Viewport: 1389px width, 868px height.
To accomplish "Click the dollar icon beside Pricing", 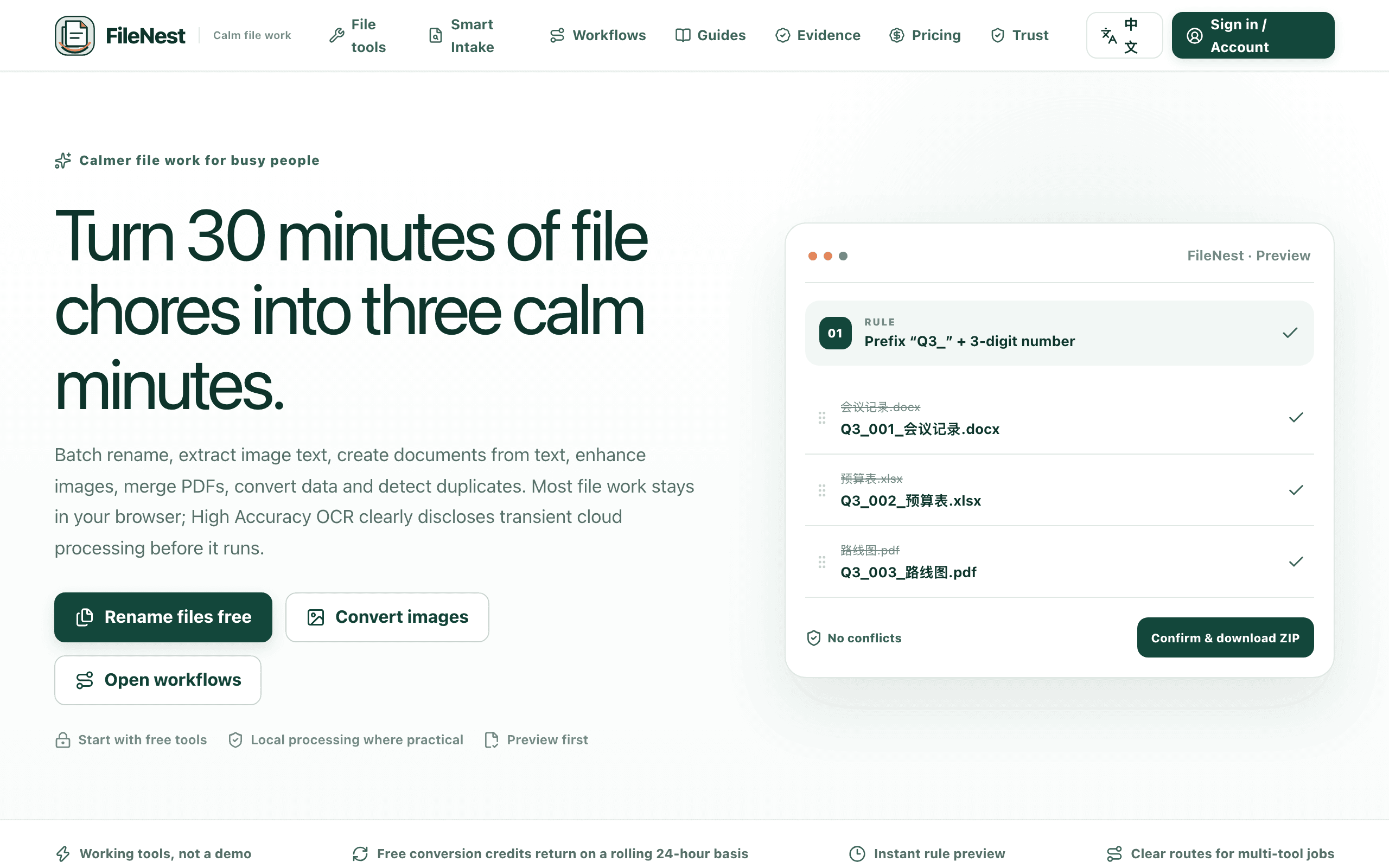I will point(896,36).
